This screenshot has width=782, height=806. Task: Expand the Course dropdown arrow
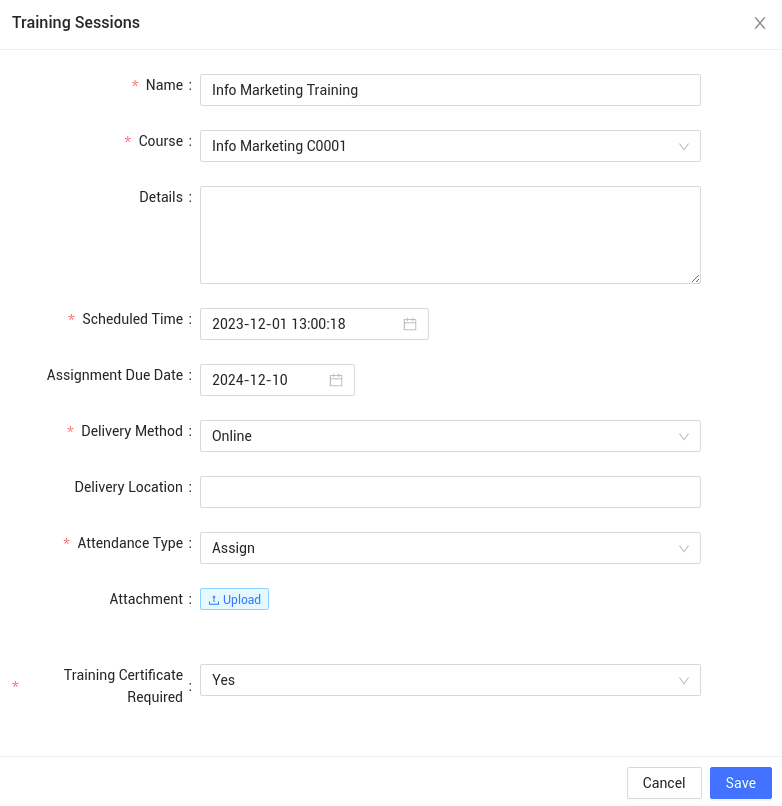tap(683, 146)
